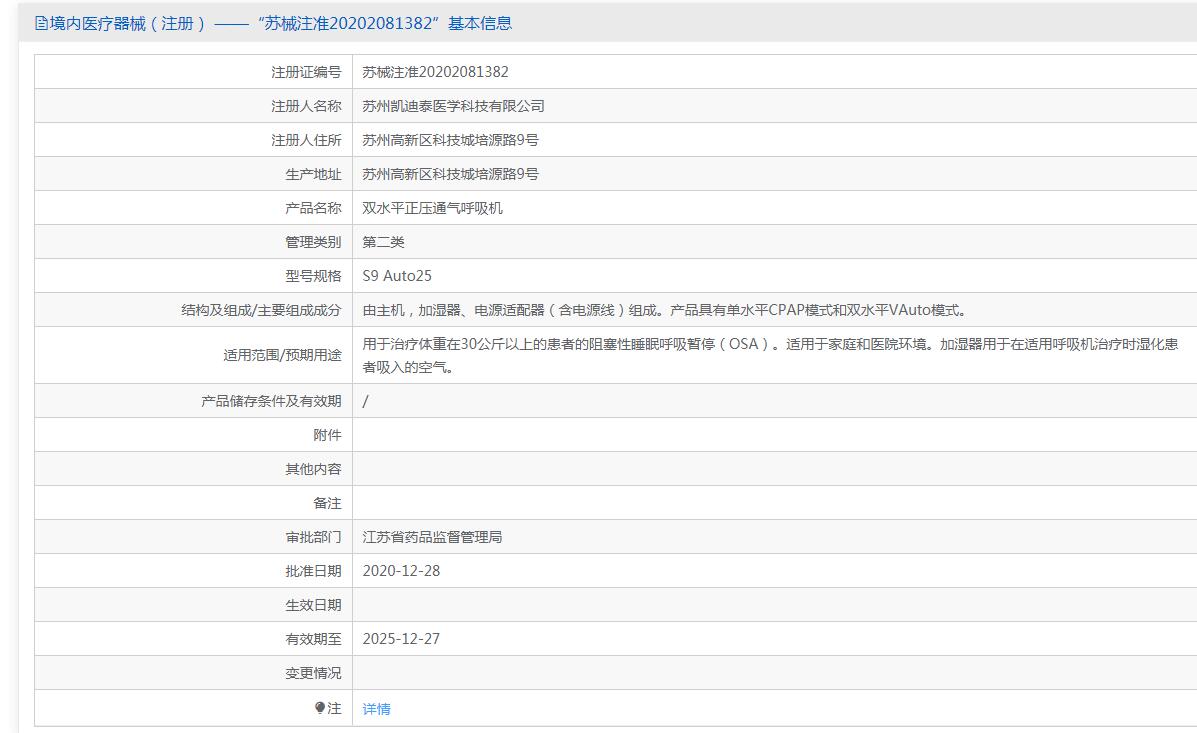Click the 适用范围/预期用途 label
The image size is (1197, 733).
282,355
